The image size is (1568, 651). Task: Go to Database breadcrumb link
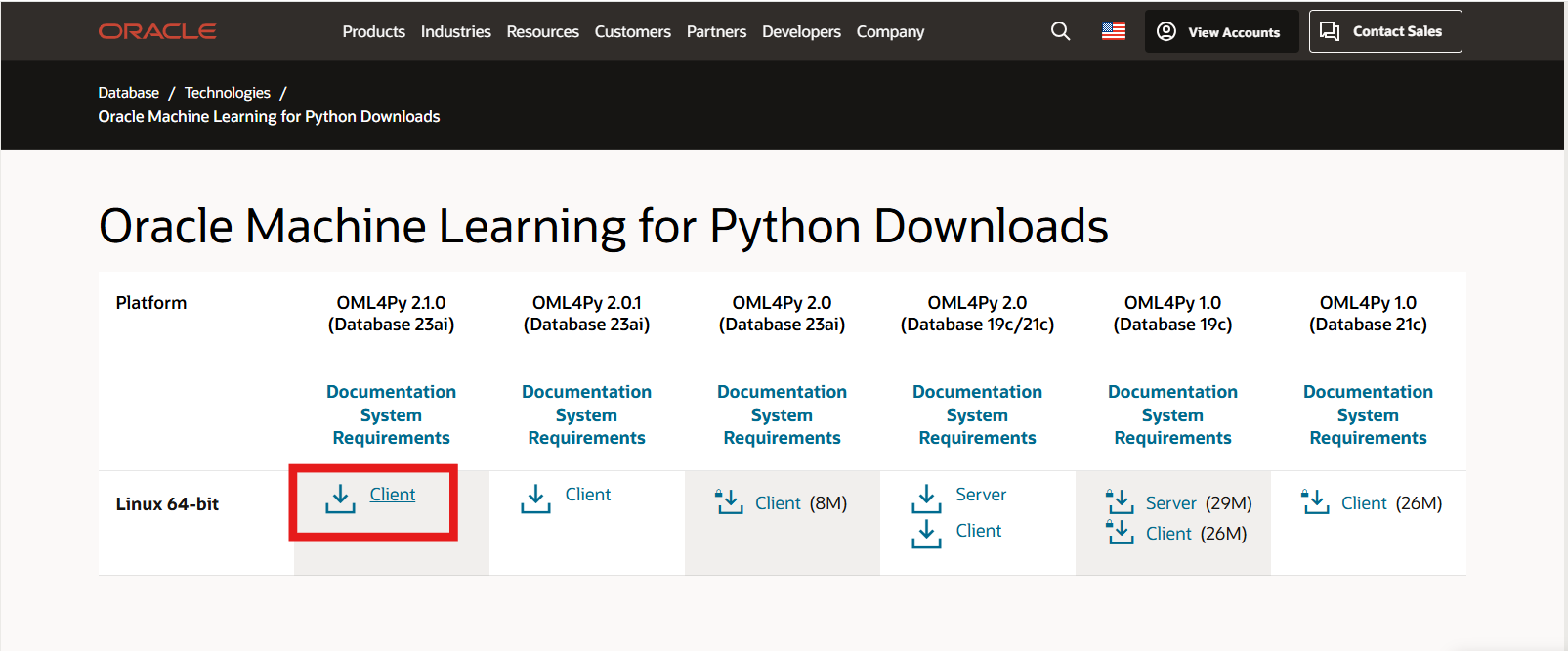click(128, 93)
